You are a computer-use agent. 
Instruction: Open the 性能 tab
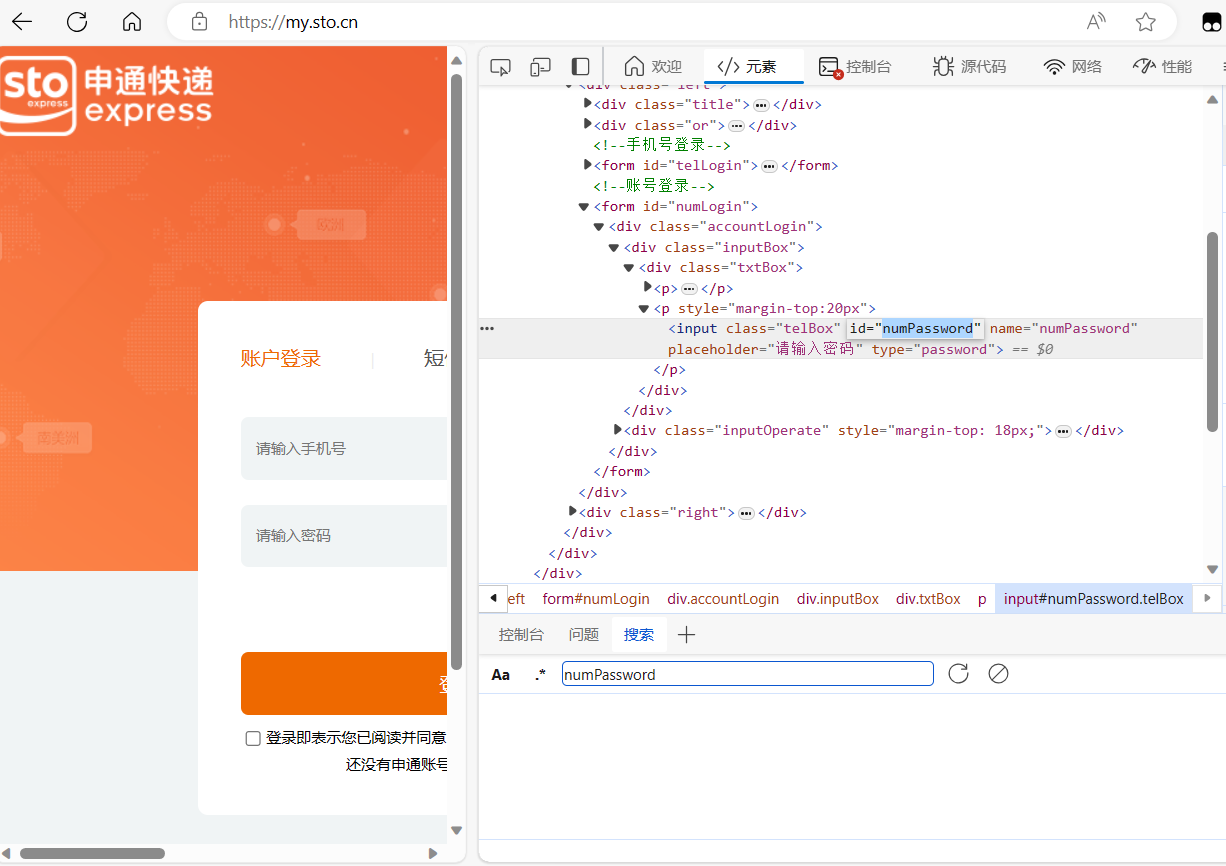pos(1162,66)
